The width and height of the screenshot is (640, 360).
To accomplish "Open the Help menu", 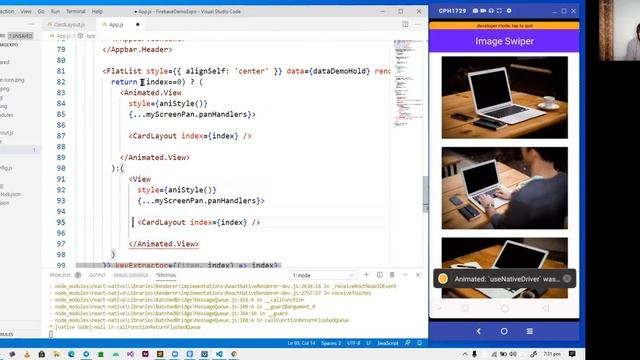I will click(97, 11).
